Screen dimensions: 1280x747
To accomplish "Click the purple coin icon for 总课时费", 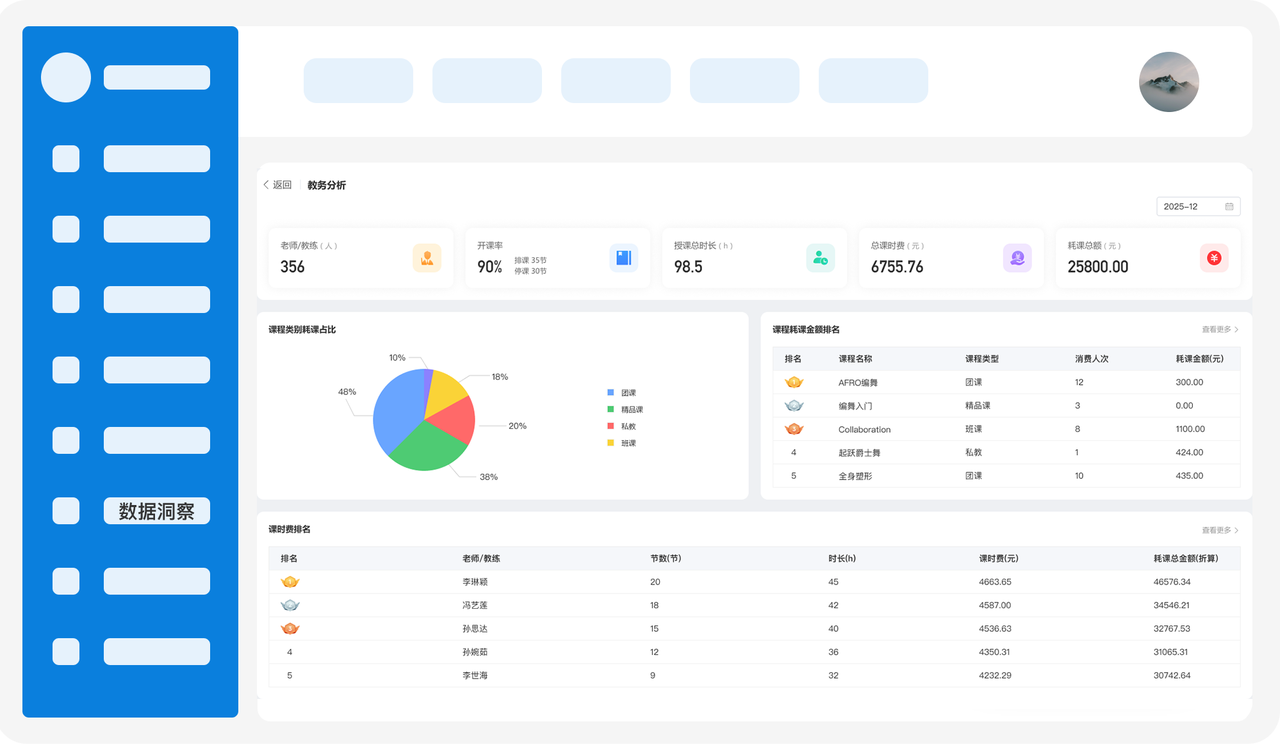I will 1017,258.
